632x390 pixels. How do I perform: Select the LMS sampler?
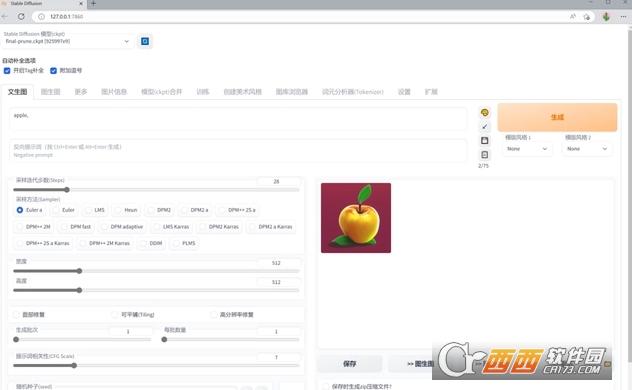(x=89, y=210)
